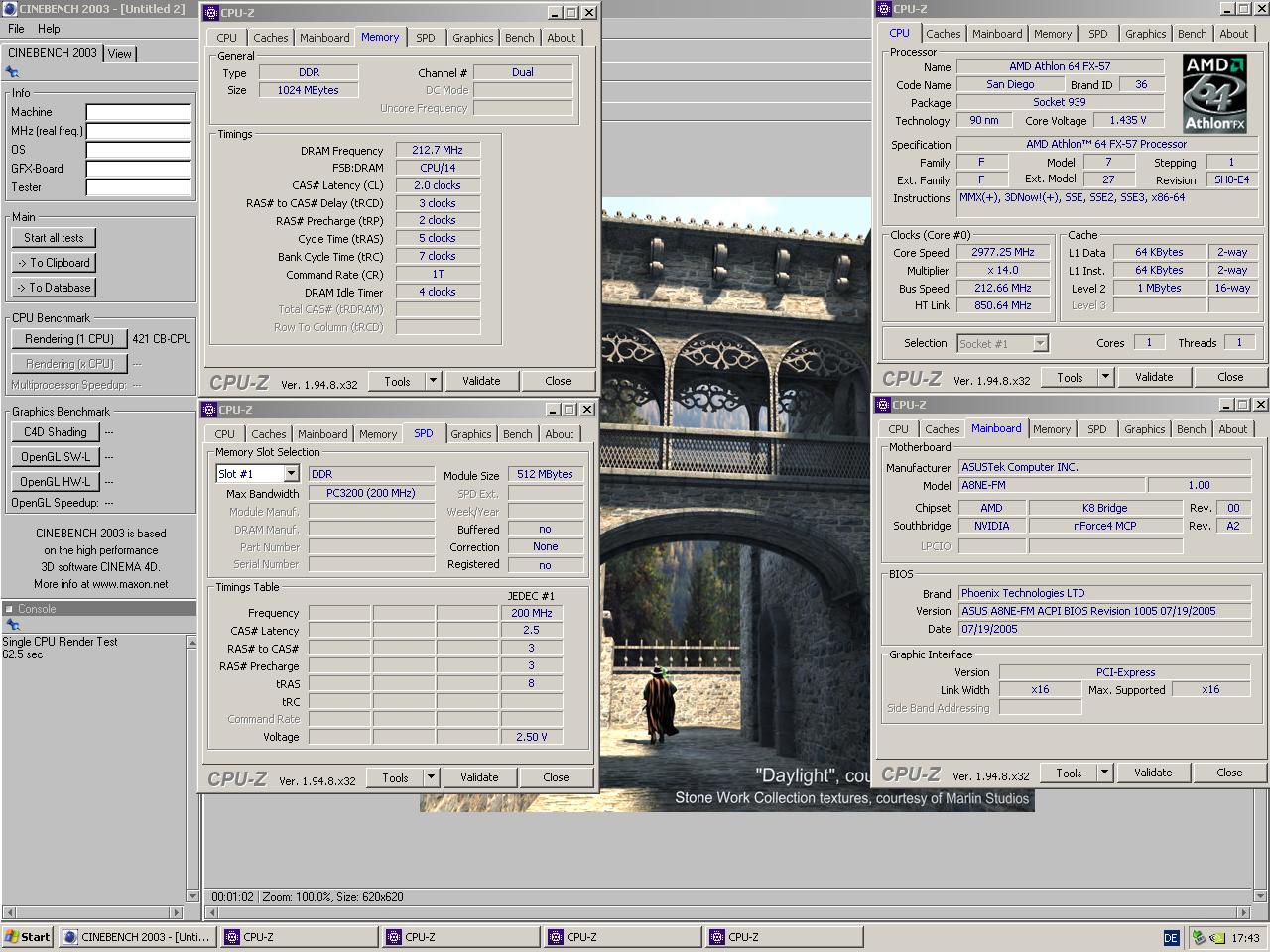Click the DRAM Frequency value 212.7 MHz
Viewport: 1270px width, 952px height.
coord(438,150)
